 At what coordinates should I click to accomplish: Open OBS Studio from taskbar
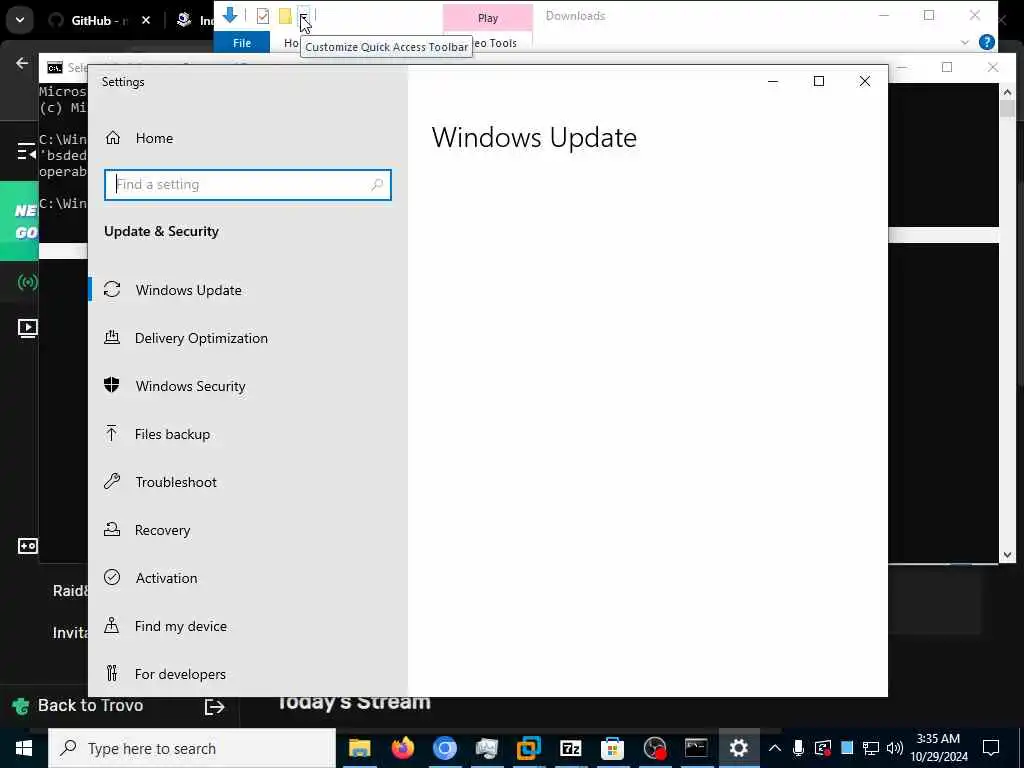[x=654, y=748]
